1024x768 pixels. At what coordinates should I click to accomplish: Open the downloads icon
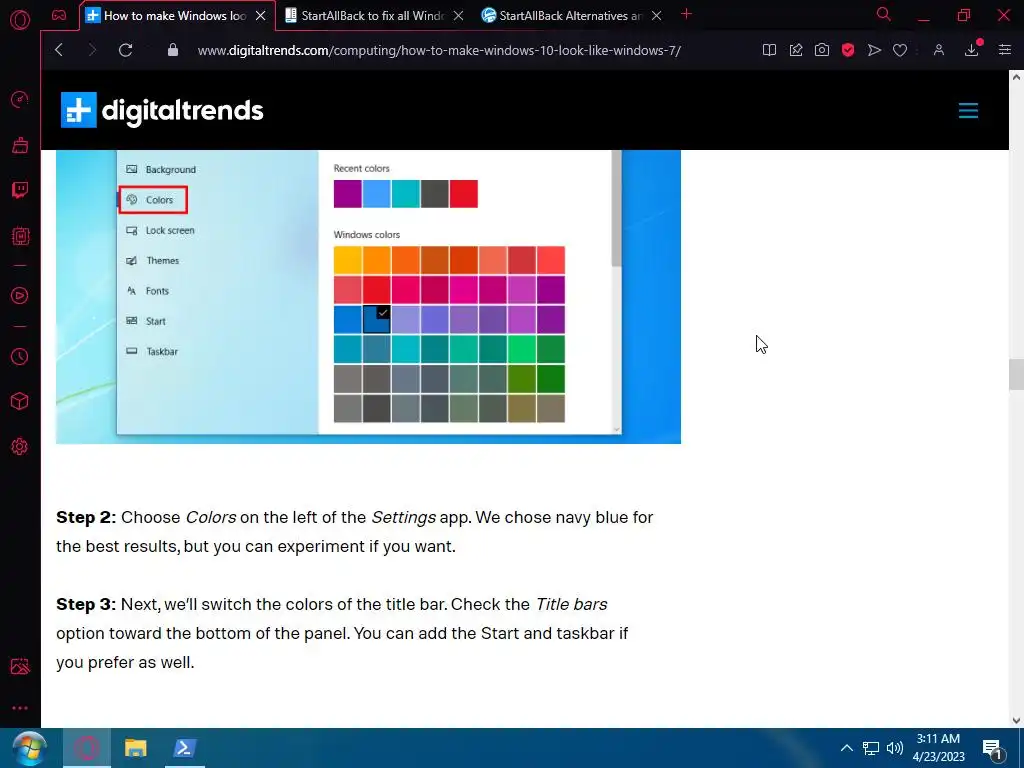[972, 50]
